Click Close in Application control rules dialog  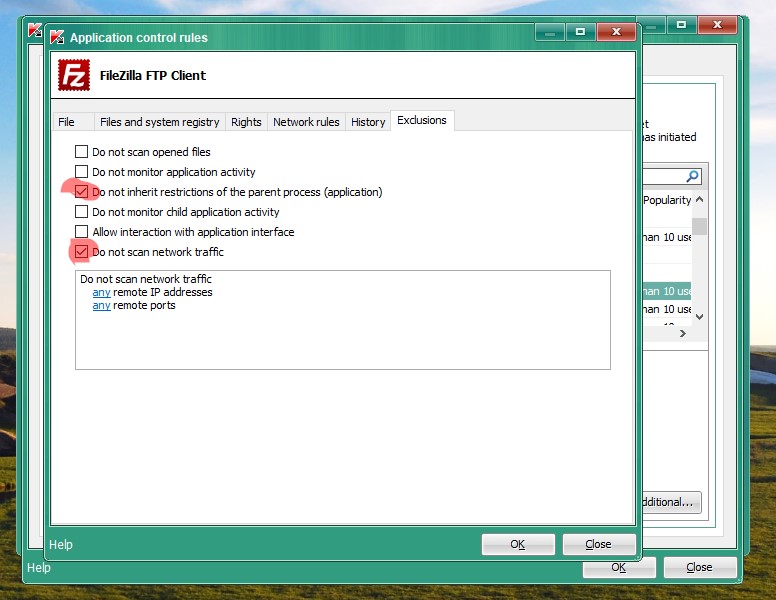coord(598,544)
